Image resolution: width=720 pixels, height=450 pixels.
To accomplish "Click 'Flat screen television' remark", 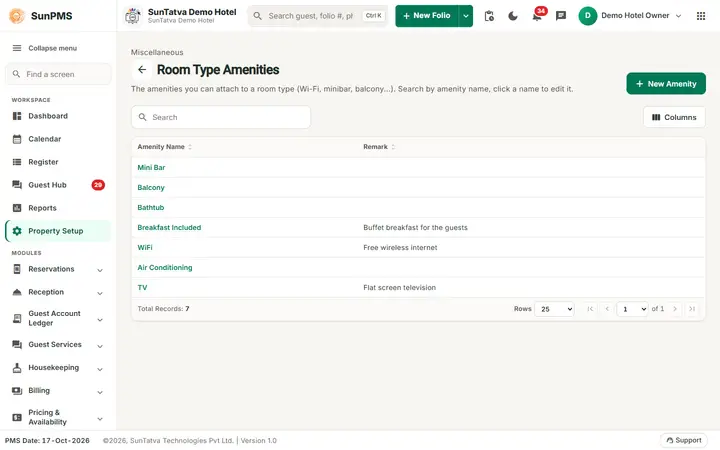I will [399, 288].
